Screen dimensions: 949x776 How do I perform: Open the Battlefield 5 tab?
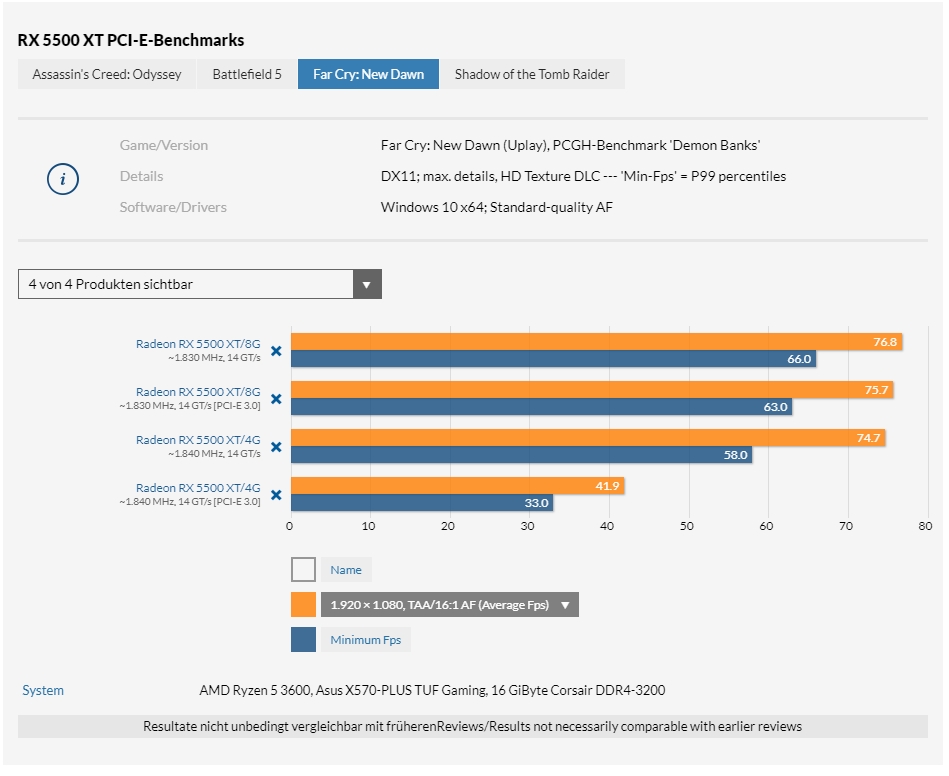[x=247, y=75]
